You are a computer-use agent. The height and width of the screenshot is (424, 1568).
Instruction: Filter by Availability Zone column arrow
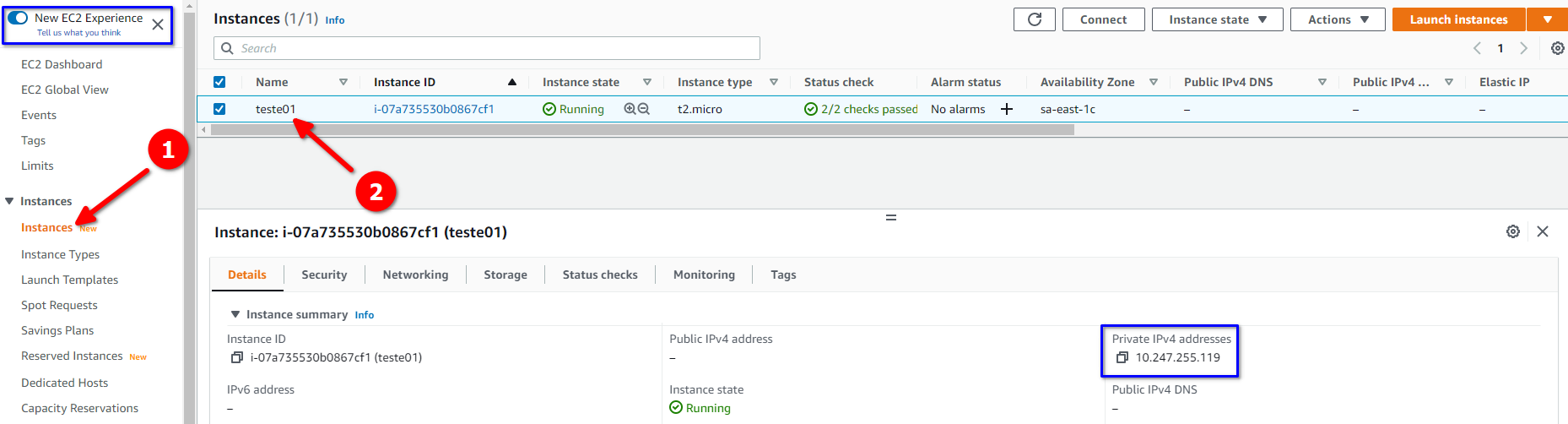(1154, 82)
